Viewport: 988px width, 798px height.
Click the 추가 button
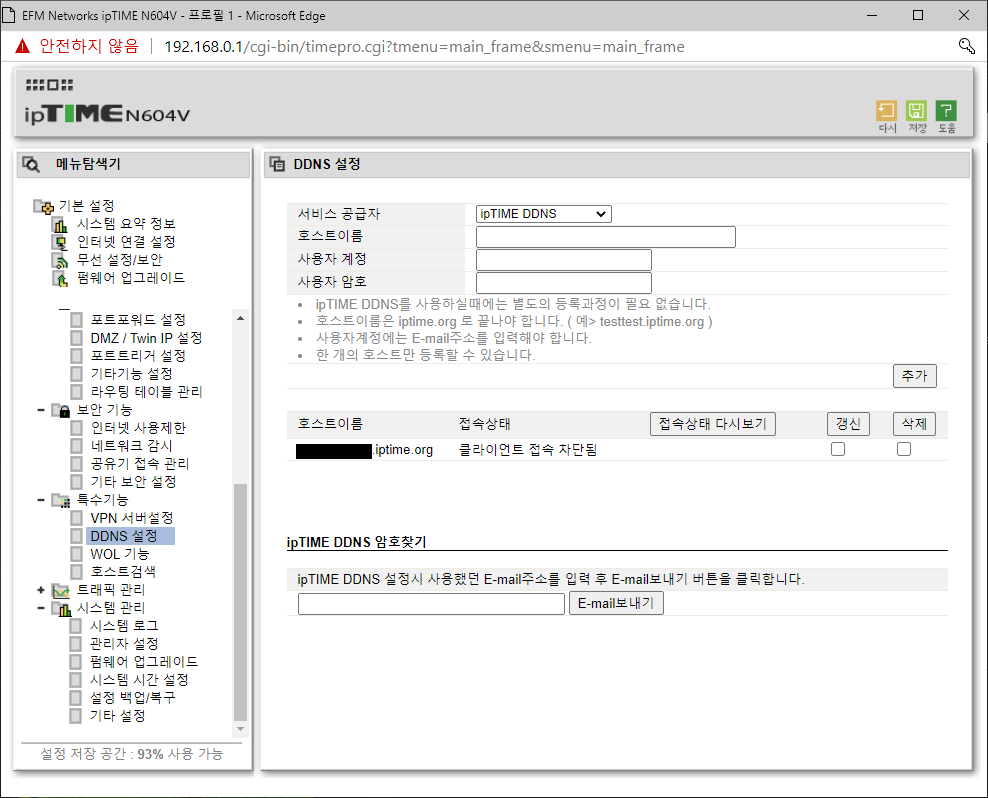pos(914,376)
